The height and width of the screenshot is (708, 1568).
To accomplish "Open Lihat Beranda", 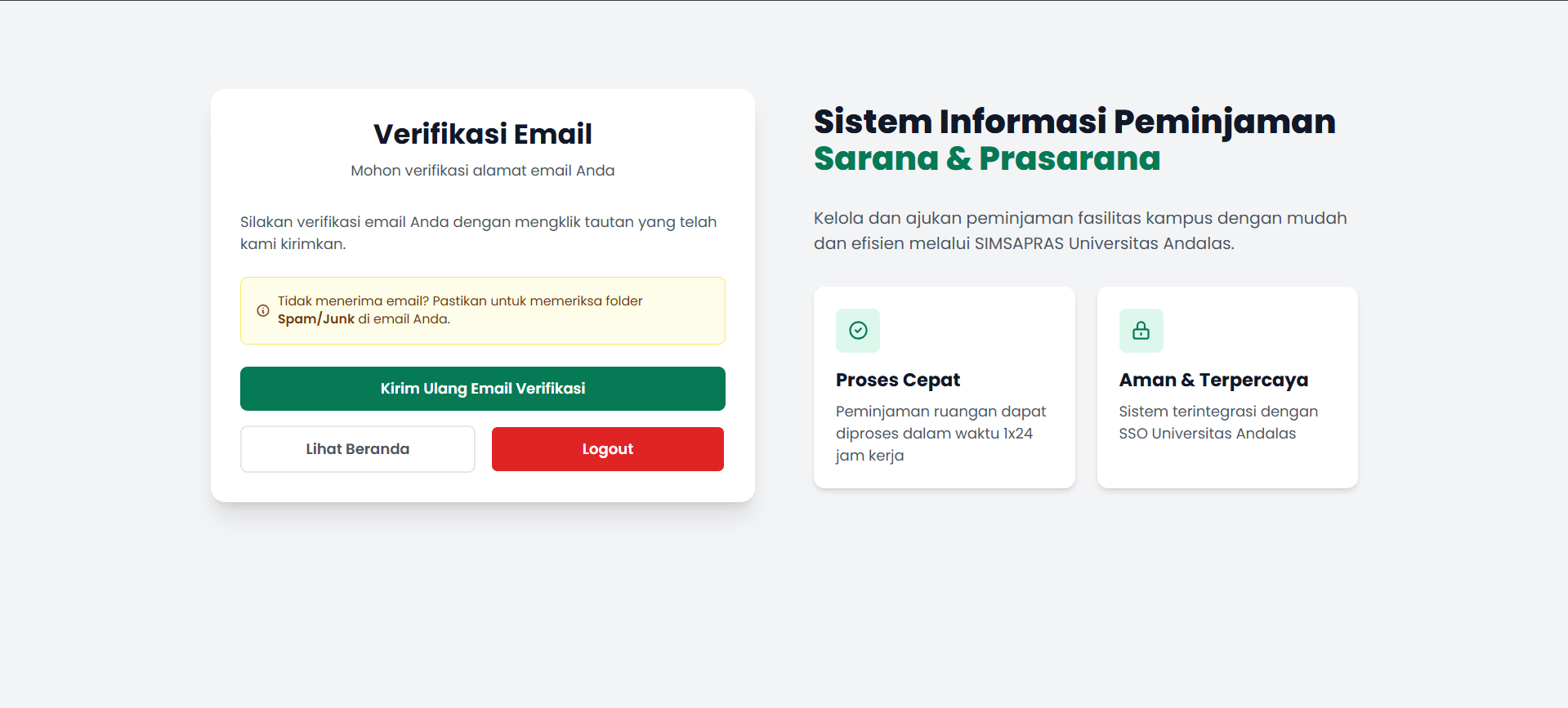I will click(357, 448).
